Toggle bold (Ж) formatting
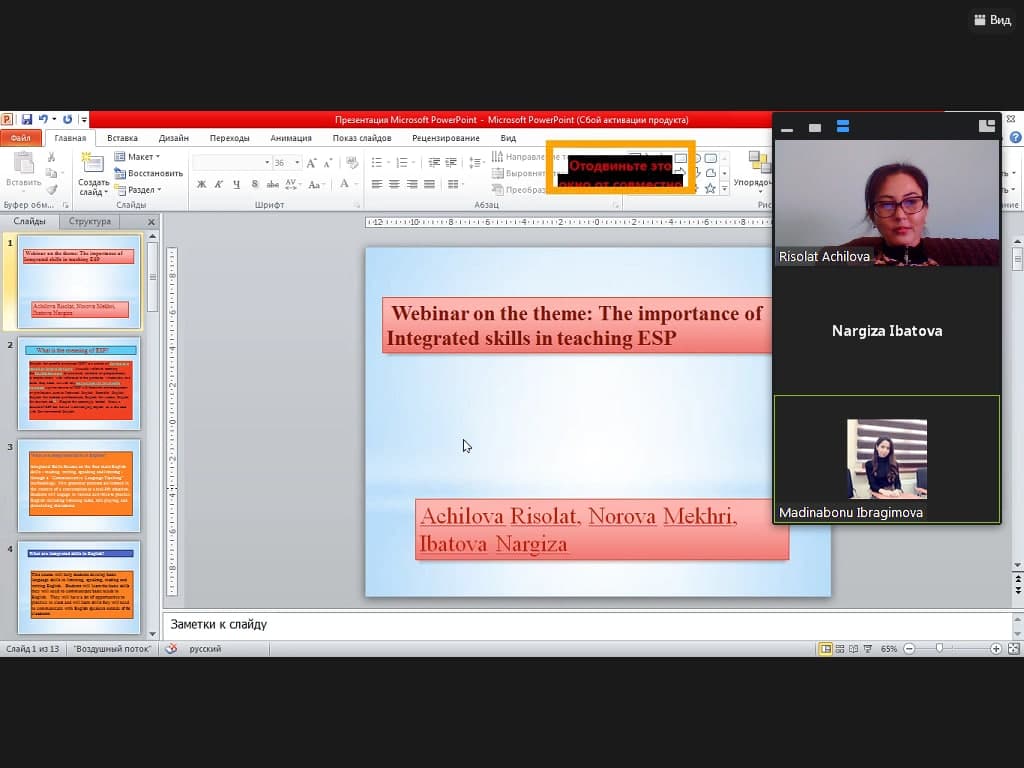This screenshot has height=768, width=1024. tap(201, 184)
